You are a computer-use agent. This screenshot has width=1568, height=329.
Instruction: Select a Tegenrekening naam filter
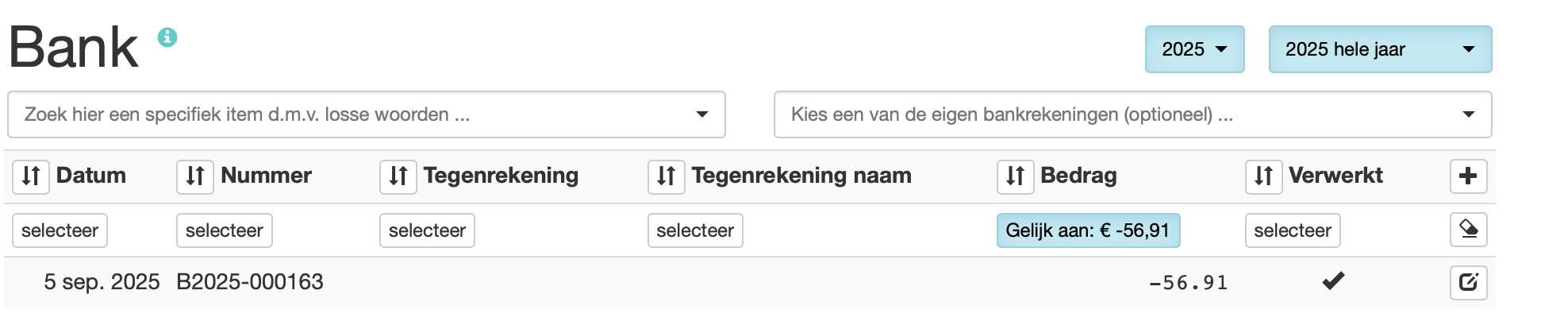point(695,230)
